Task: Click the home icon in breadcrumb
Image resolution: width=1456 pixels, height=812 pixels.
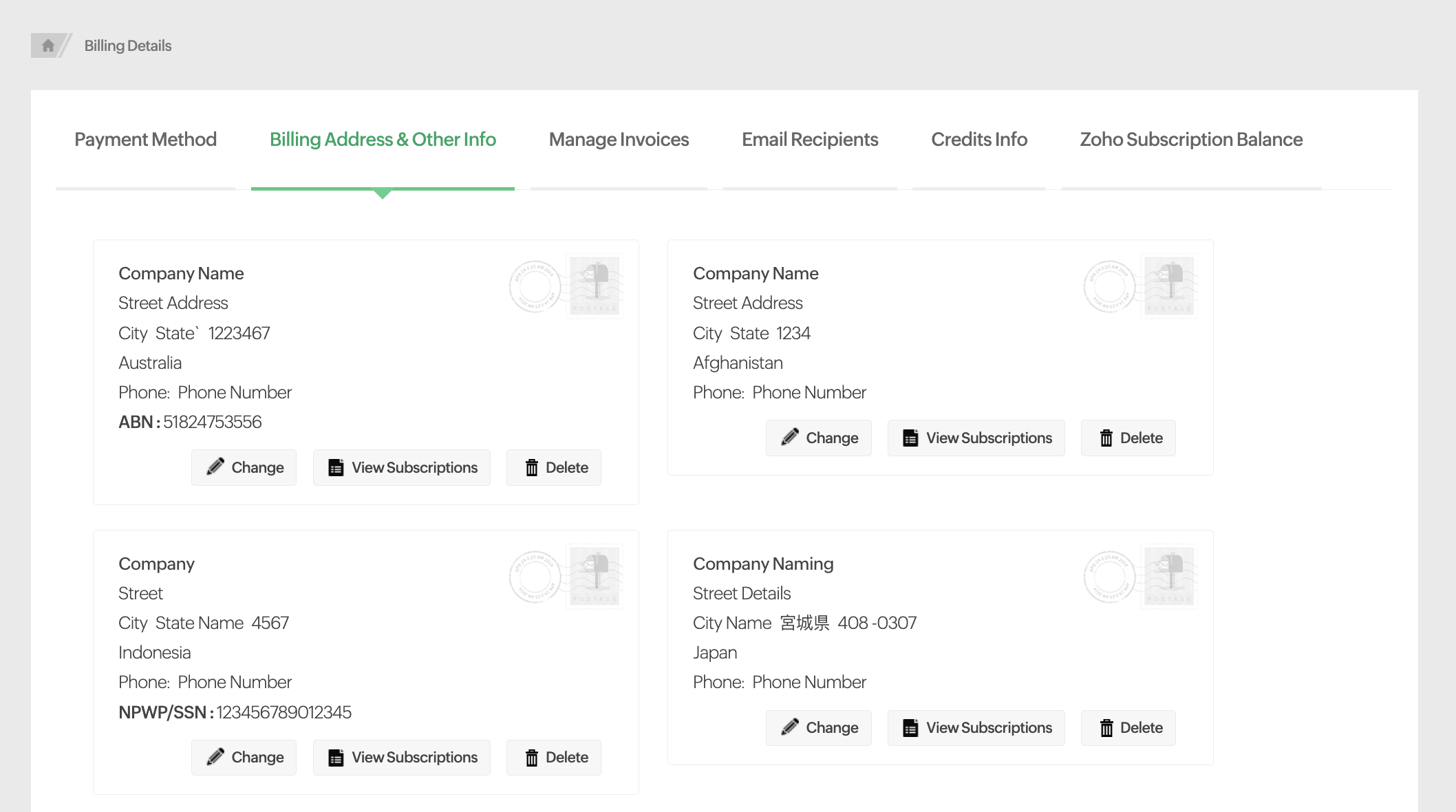Action: point(47,45)
